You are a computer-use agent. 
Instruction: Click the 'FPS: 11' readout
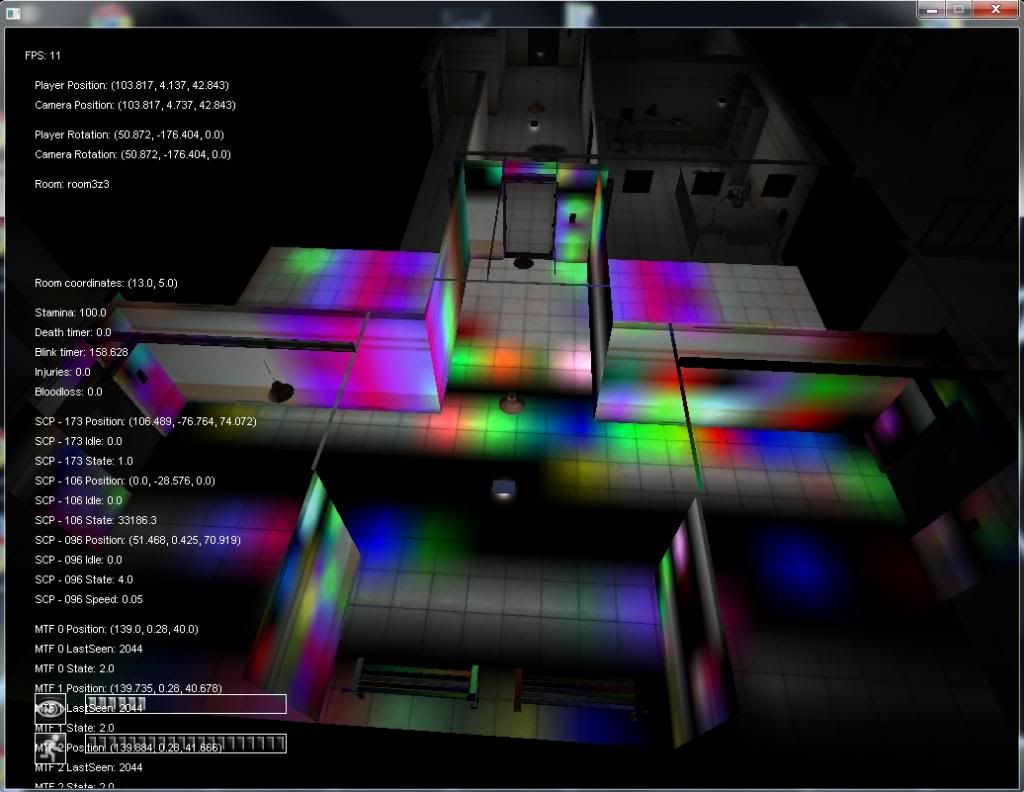click(x=42, y=55)
